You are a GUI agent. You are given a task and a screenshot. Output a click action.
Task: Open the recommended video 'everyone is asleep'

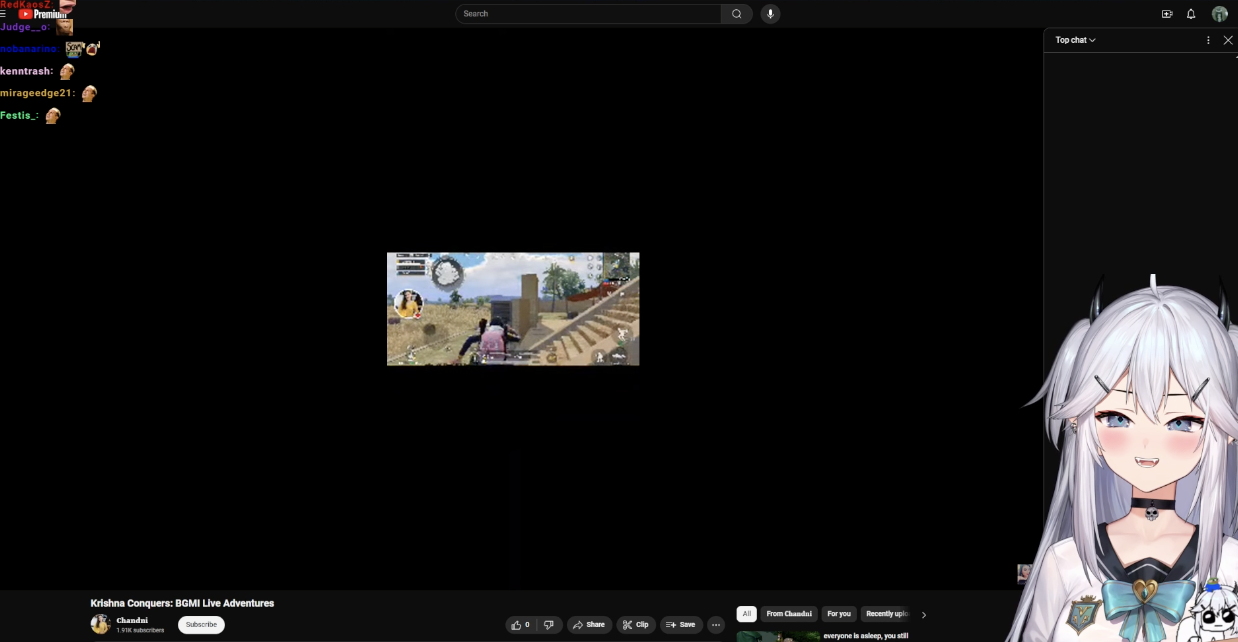click(866, 636)
